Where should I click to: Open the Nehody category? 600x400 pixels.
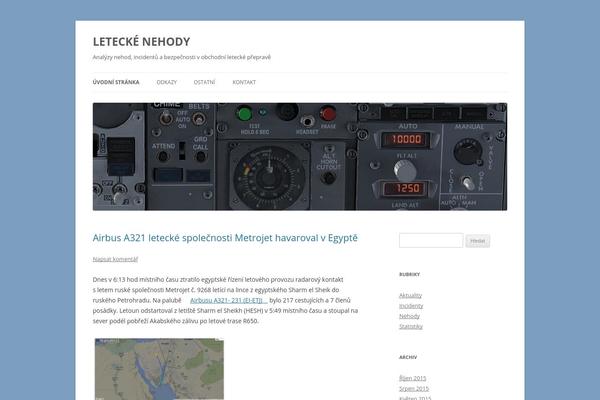[409, 316]
